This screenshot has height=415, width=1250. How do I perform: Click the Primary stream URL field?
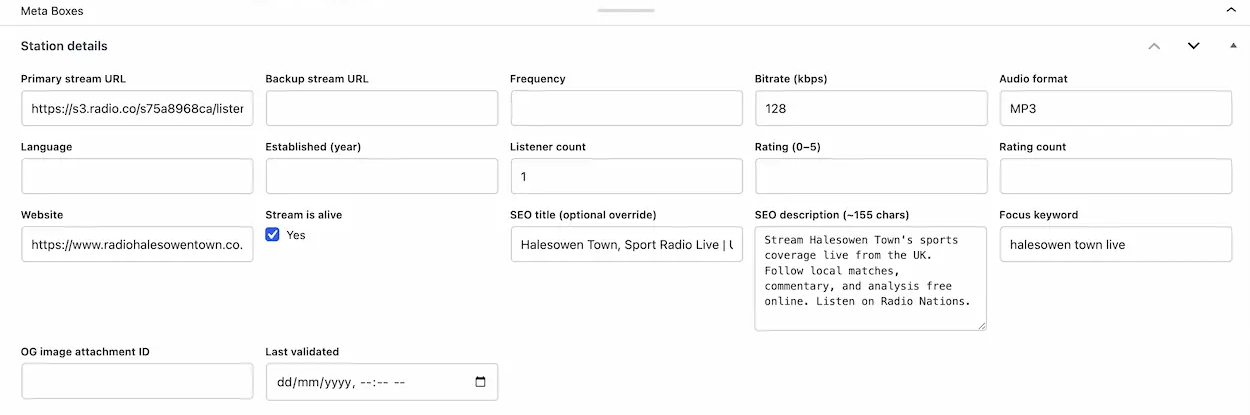137,108
